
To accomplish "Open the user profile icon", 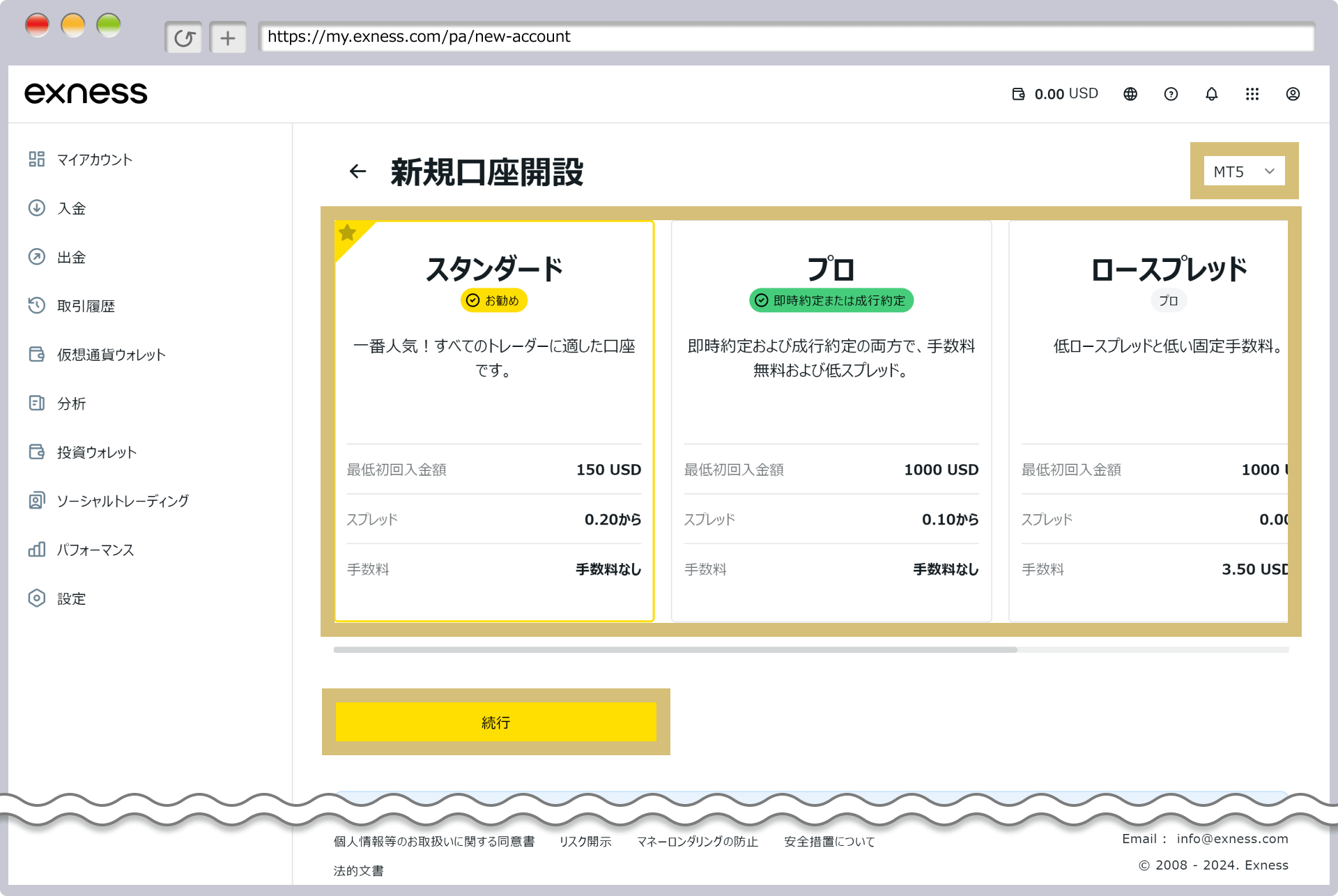I will (x=1293, y=94).
